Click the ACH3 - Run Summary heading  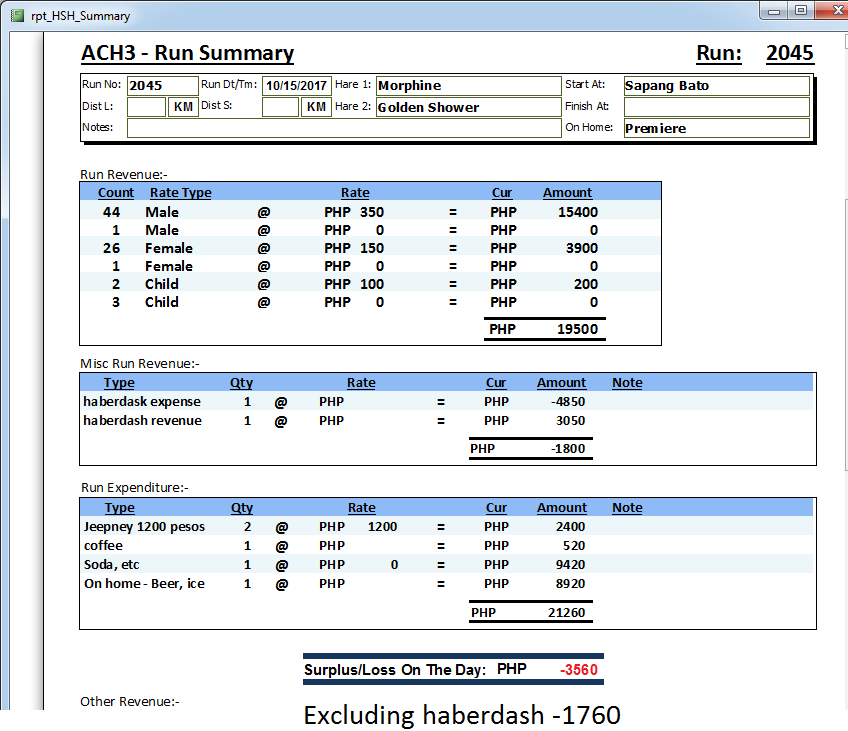(x=187, y=54)
